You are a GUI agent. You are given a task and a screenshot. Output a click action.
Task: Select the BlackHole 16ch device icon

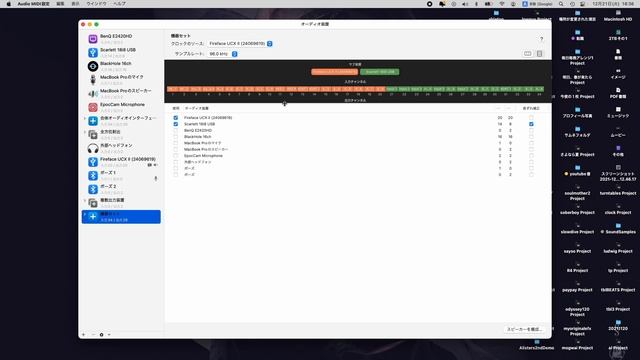click(93, 66)
